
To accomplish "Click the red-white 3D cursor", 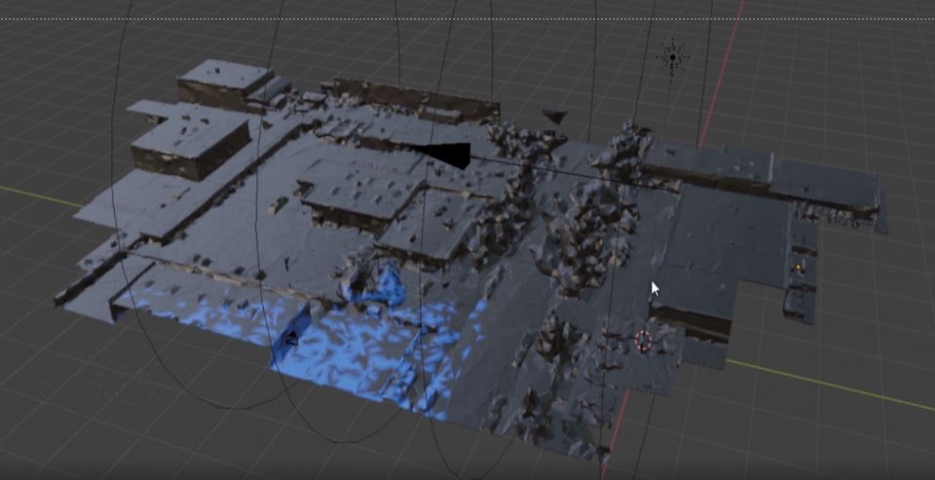I will coord(643,342).
